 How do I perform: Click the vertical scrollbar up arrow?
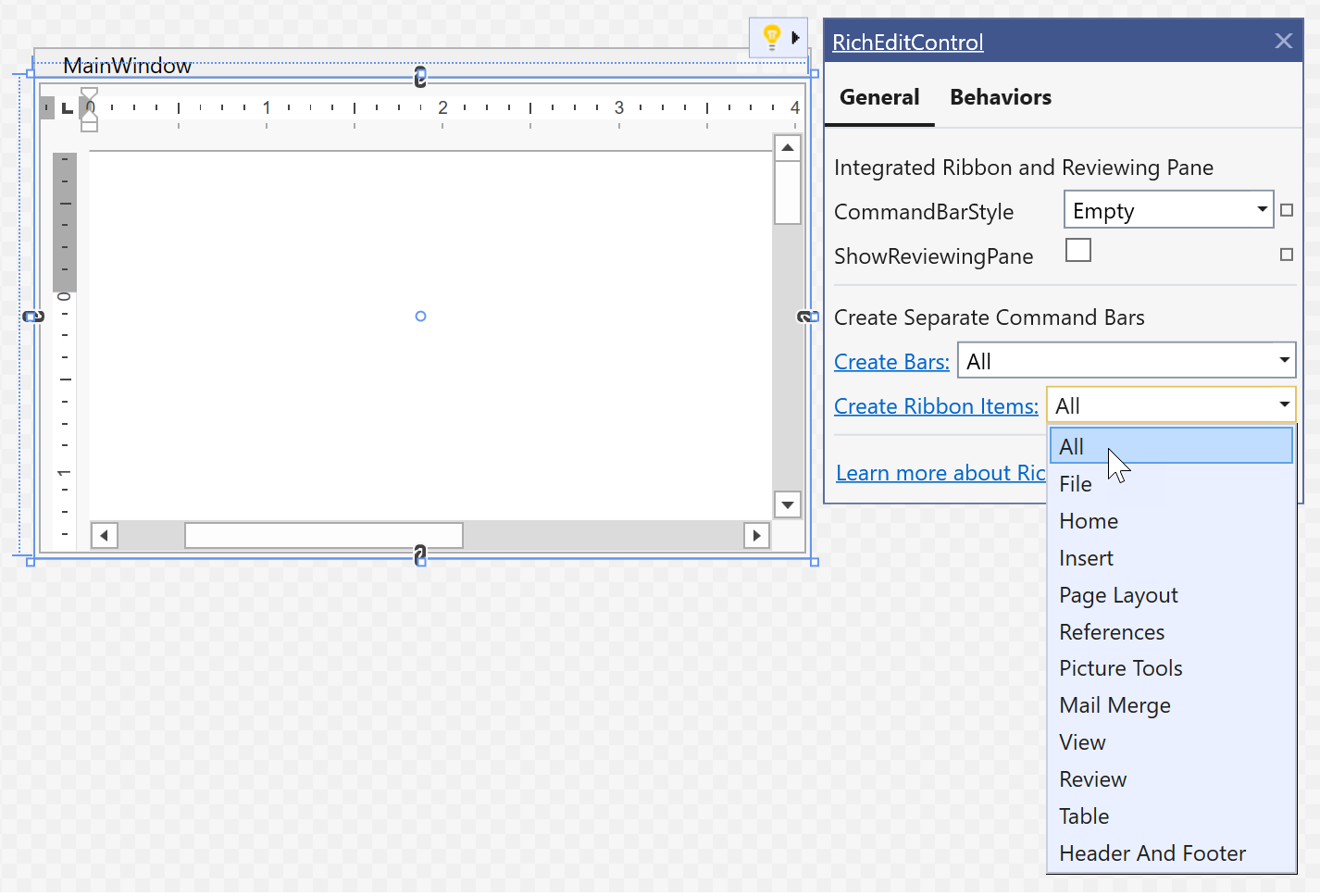(788, 148)
